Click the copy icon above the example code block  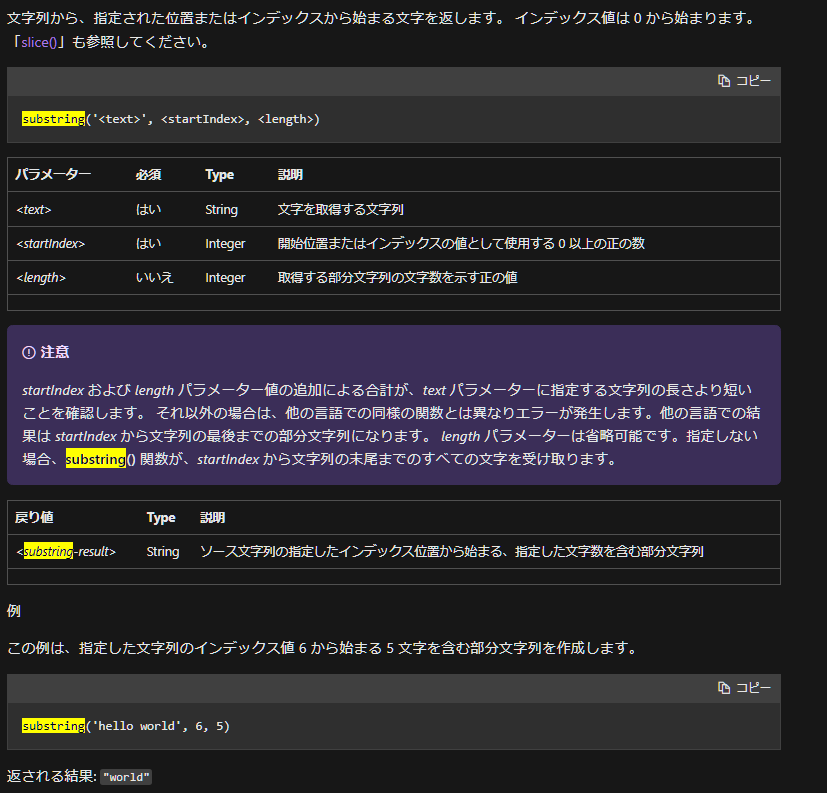click(x=723, y=688)
